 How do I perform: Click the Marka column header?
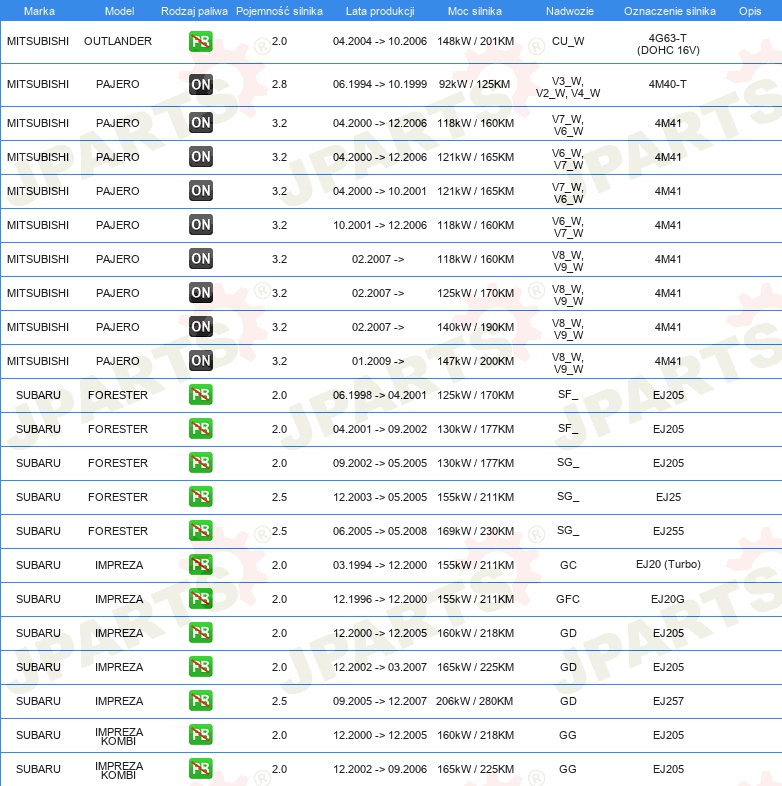point(39,11)
